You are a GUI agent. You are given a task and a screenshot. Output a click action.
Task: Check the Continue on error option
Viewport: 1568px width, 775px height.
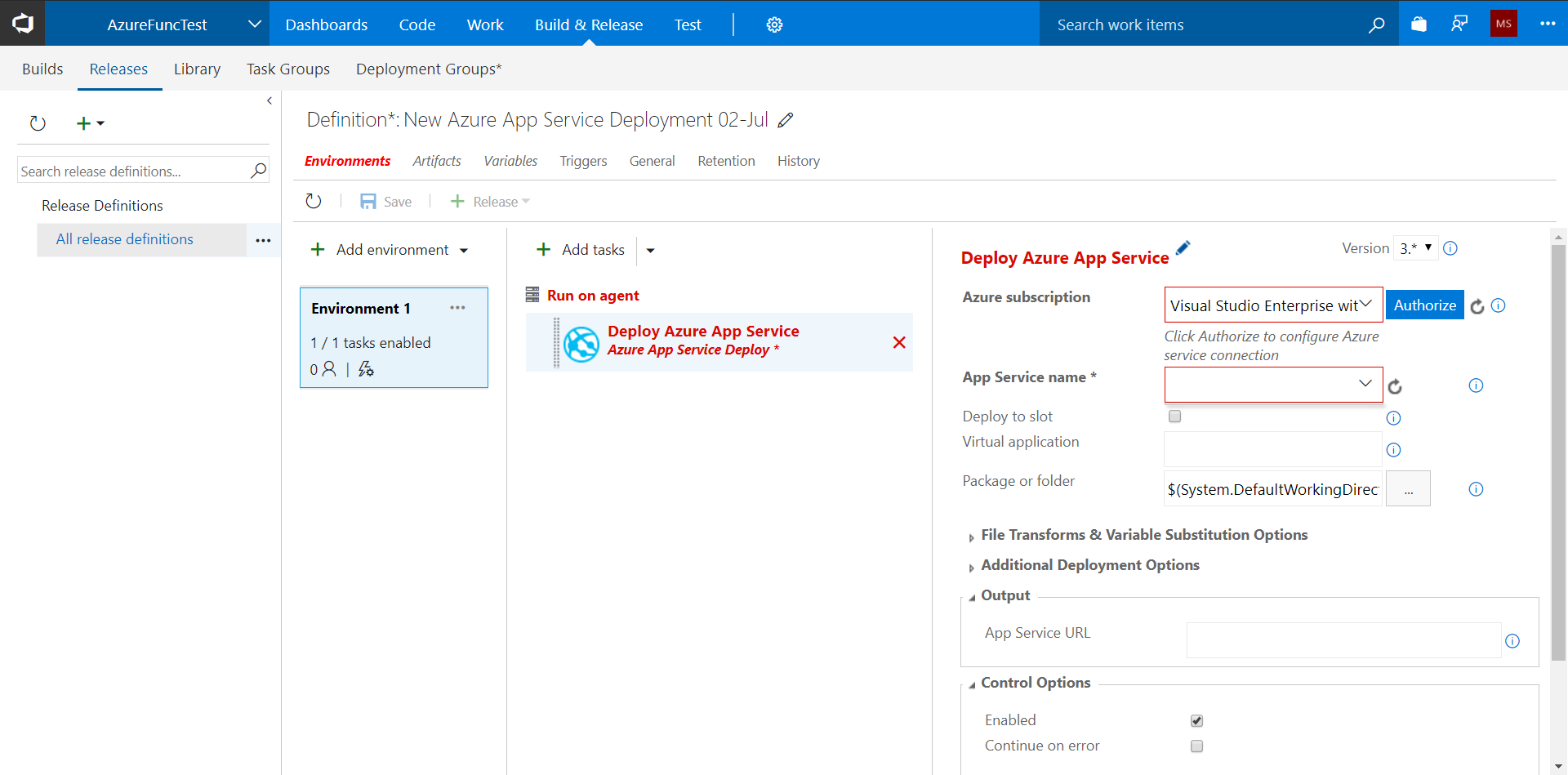(x=1196, y=746)
